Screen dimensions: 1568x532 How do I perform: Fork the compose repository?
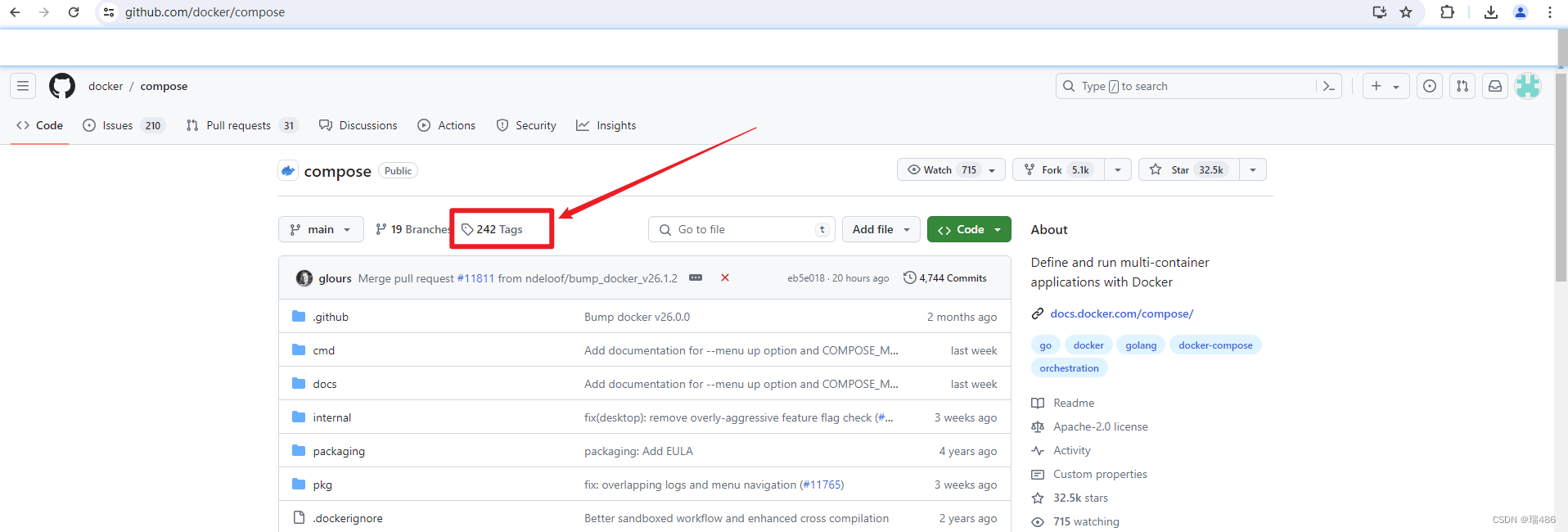1059,169
